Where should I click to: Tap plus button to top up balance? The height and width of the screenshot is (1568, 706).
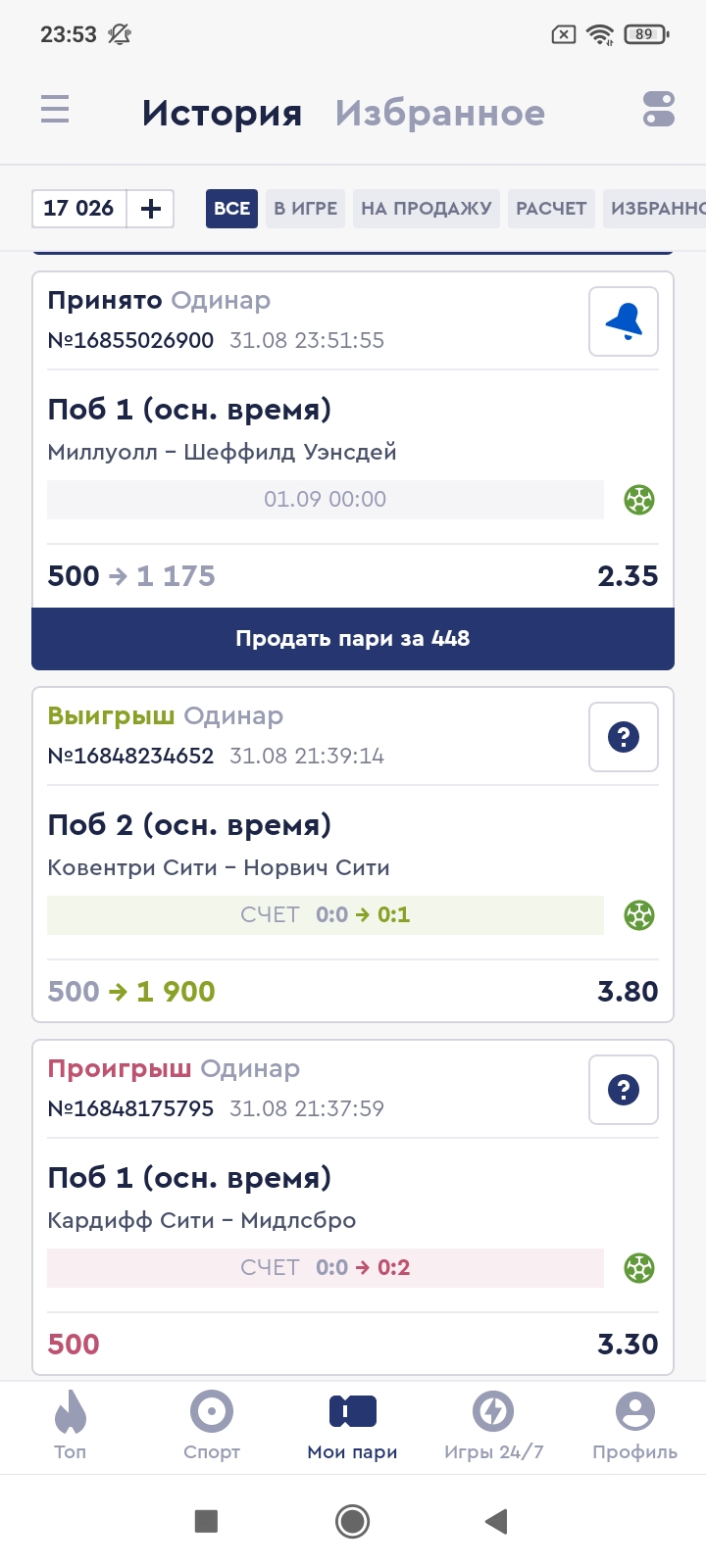[x=151, y=209]
